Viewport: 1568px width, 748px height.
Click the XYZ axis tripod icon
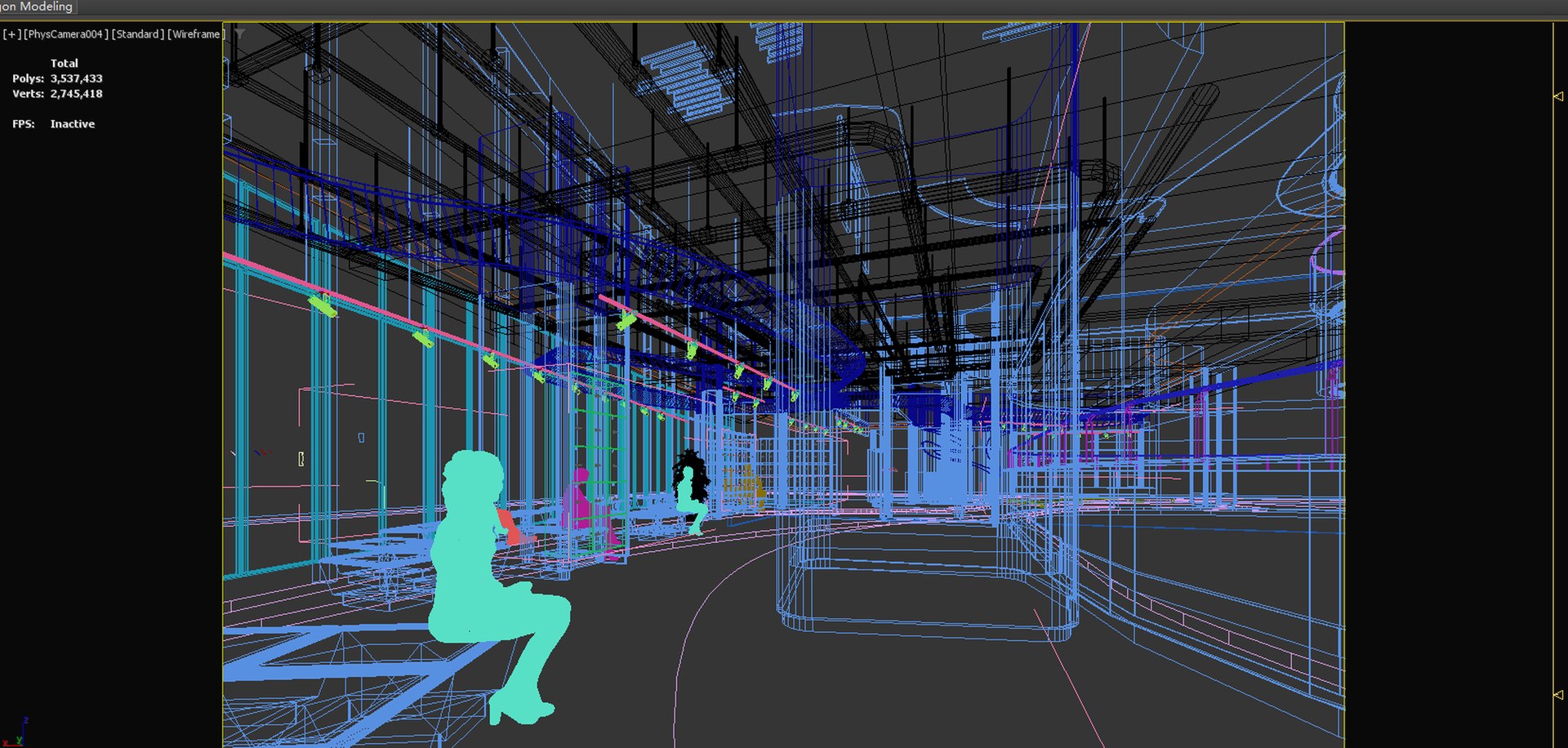[15, 732]
